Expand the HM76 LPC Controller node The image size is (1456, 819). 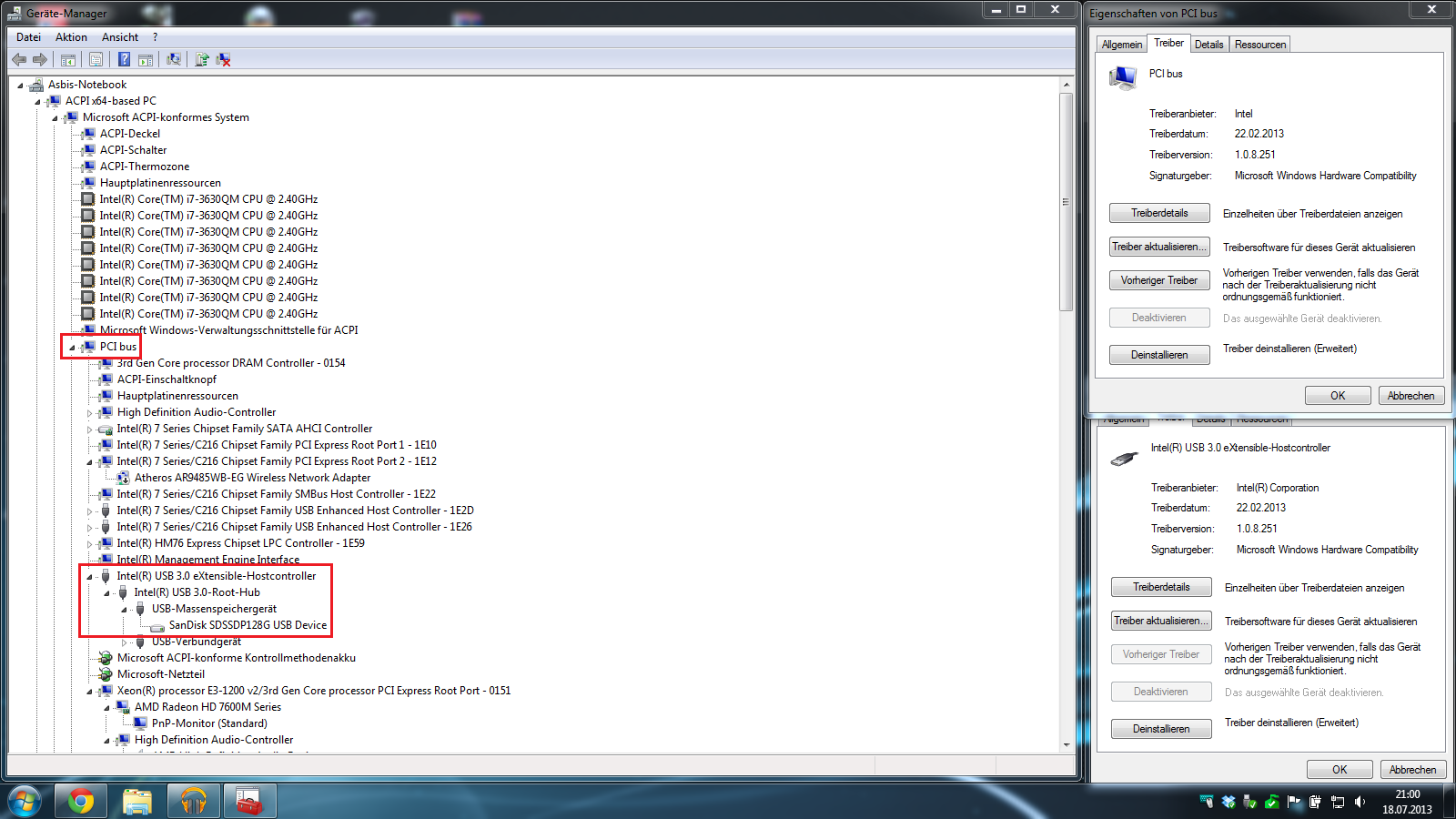pos(89,544)
